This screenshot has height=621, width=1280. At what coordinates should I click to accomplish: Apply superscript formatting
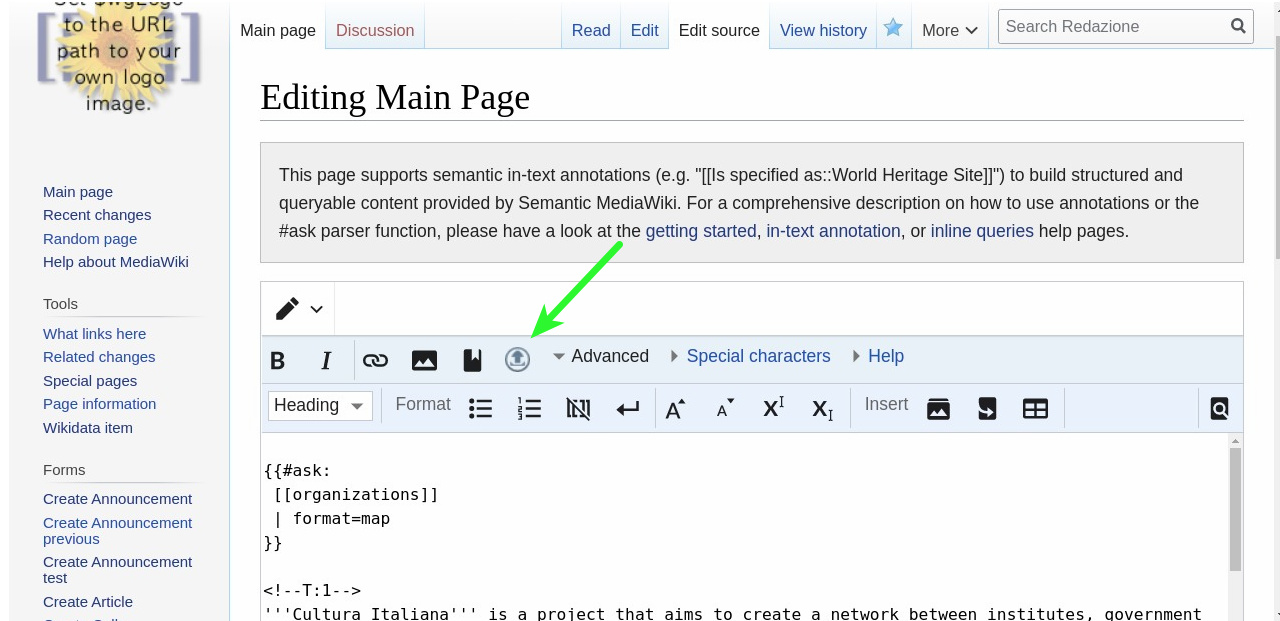coord(773,408)
